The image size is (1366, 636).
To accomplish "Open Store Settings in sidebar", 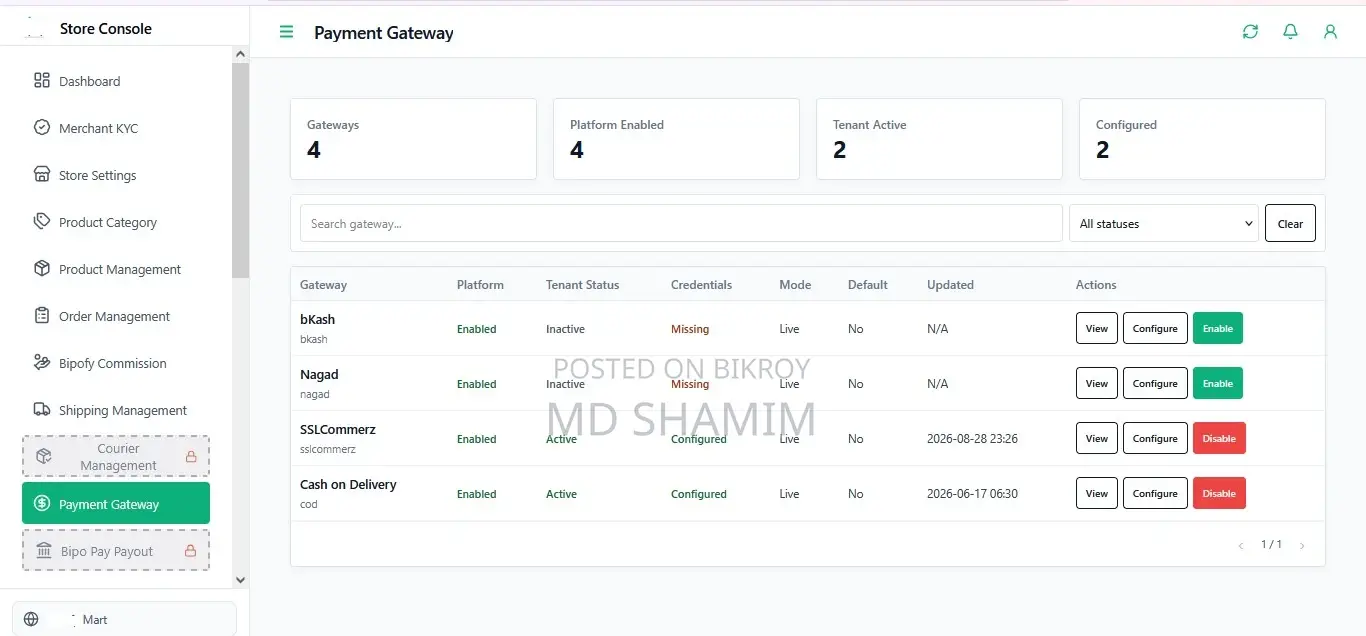I will pyautogui.click(x=116, y=175).
